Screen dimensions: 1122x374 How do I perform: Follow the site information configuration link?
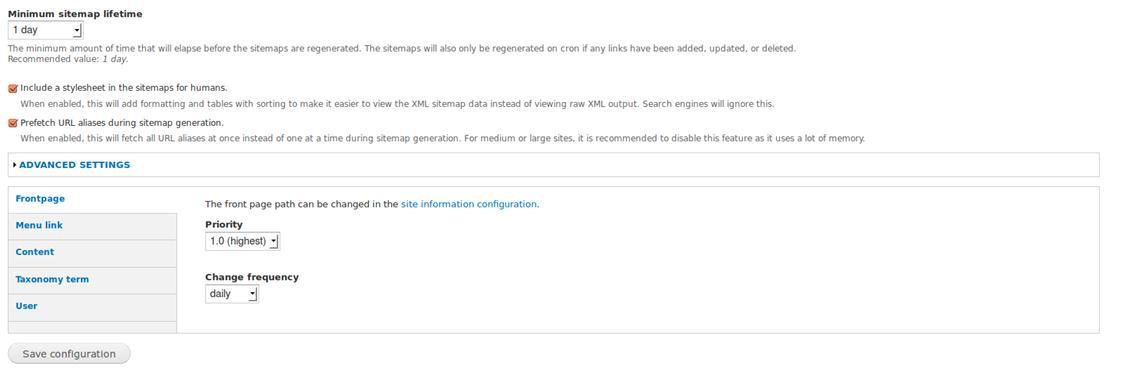pos(468,204)
